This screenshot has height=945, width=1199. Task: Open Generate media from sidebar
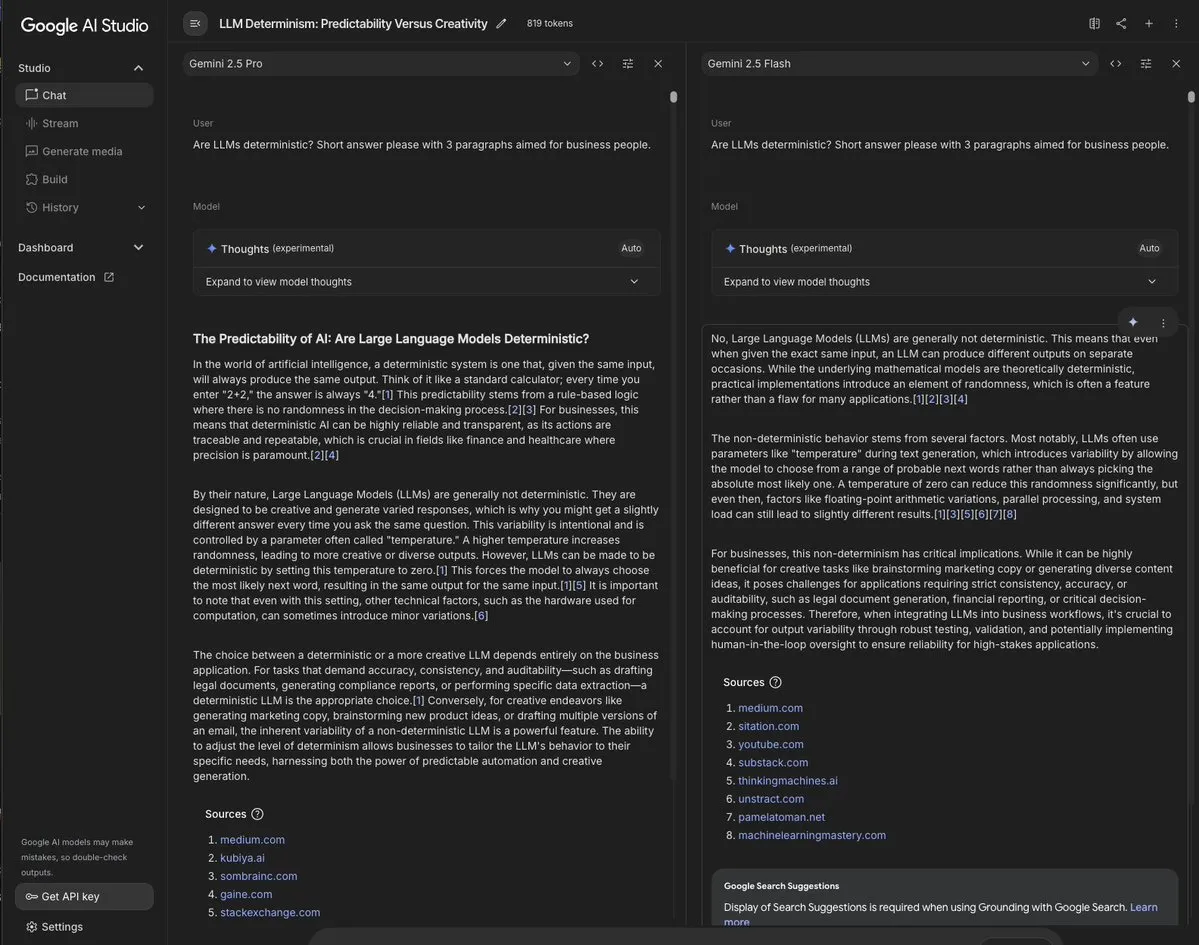click(82, 151)
